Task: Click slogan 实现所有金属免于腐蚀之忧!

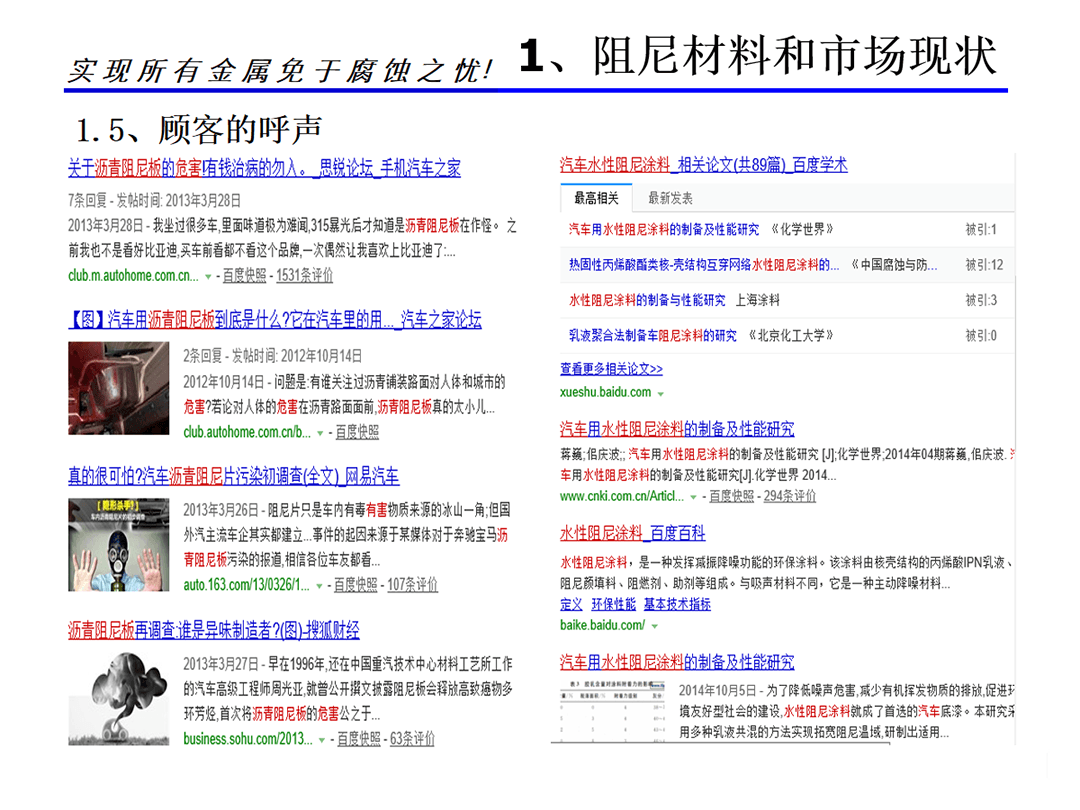Action: point(281,71)
